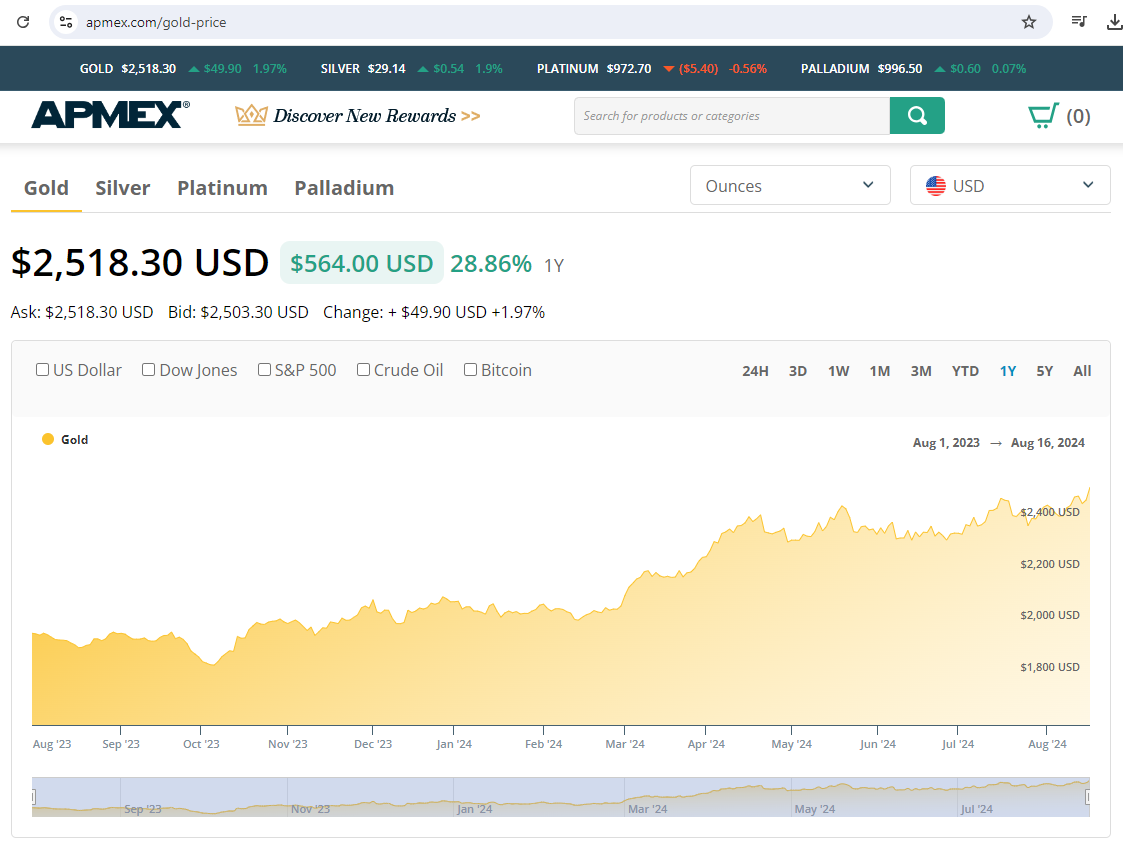Image resolution: width=1123 pixels, height=851 pixels.
Task: Show All time chart range
Action: (1082, 371)
